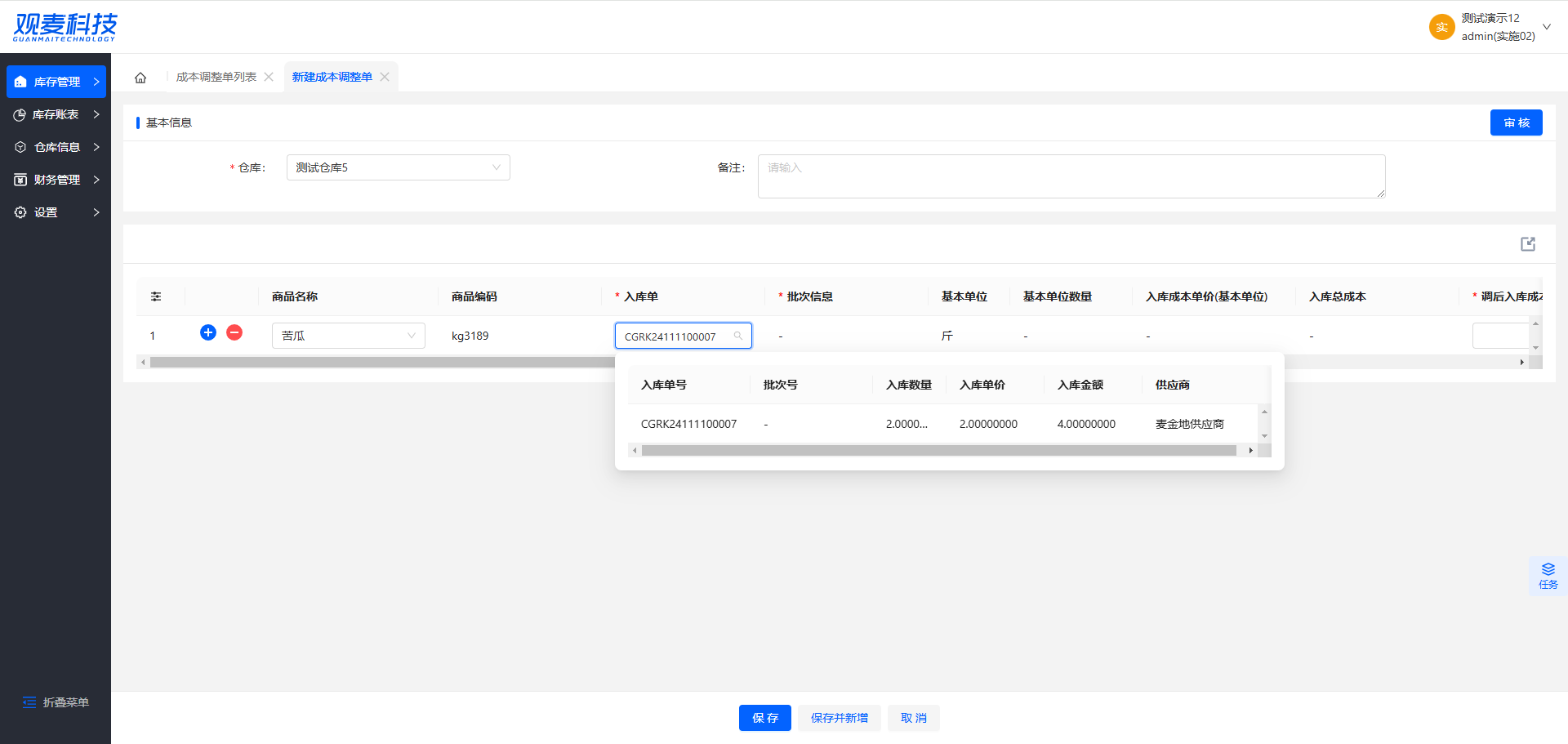Open the 任务 floating panel icon
Viewport: 1568px width, 744px height.
[x=1548, y=575]
